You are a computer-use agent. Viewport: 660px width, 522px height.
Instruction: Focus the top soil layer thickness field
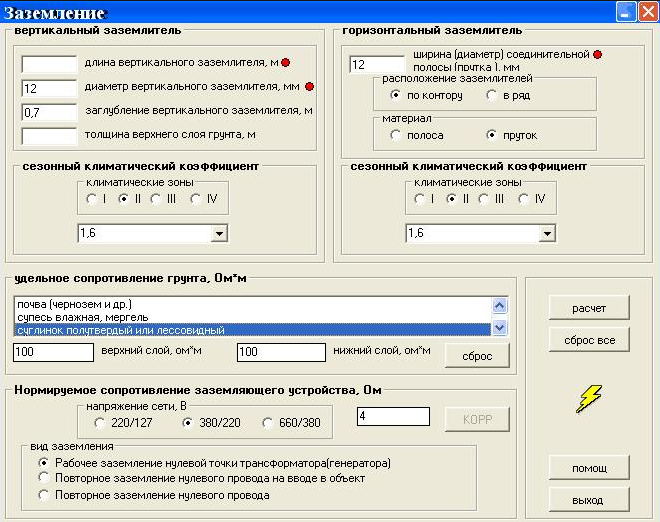49,136
